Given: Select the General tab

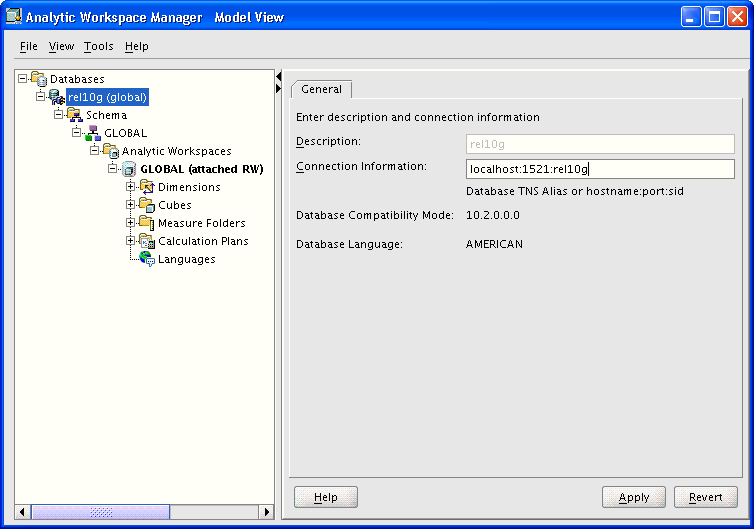Looking at the screenshot, I should click(321, 89).
